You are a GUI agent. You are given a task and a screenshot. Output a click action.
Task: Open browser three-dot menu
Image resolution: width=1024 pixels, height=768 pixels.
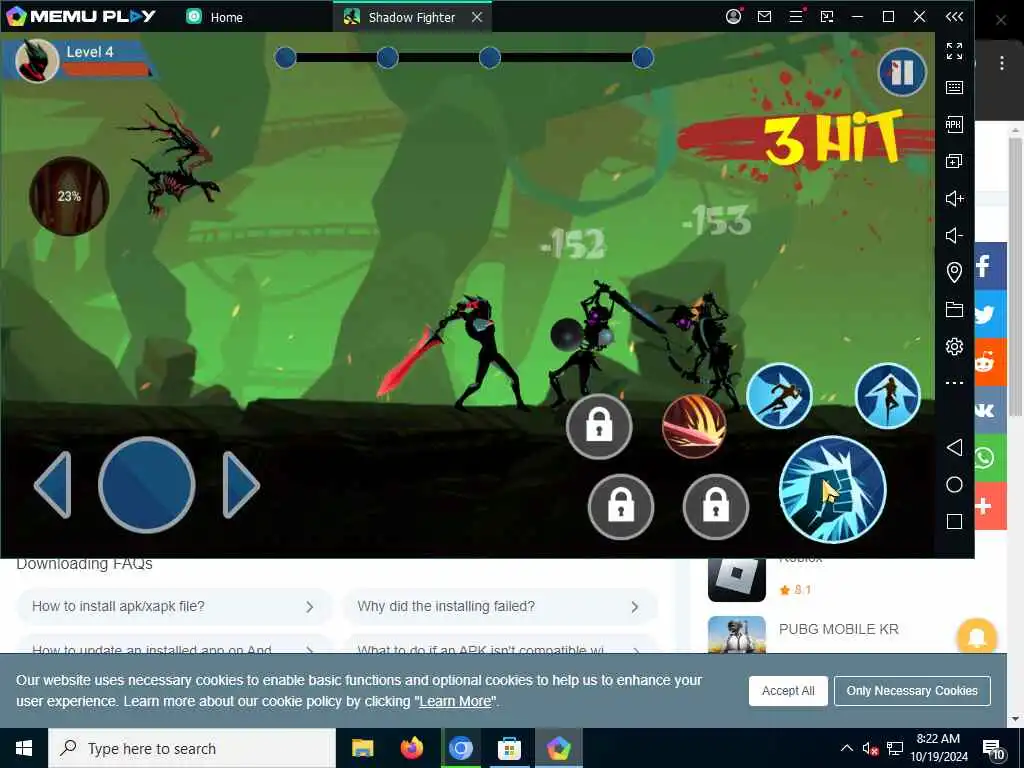tap(1001, 63)
